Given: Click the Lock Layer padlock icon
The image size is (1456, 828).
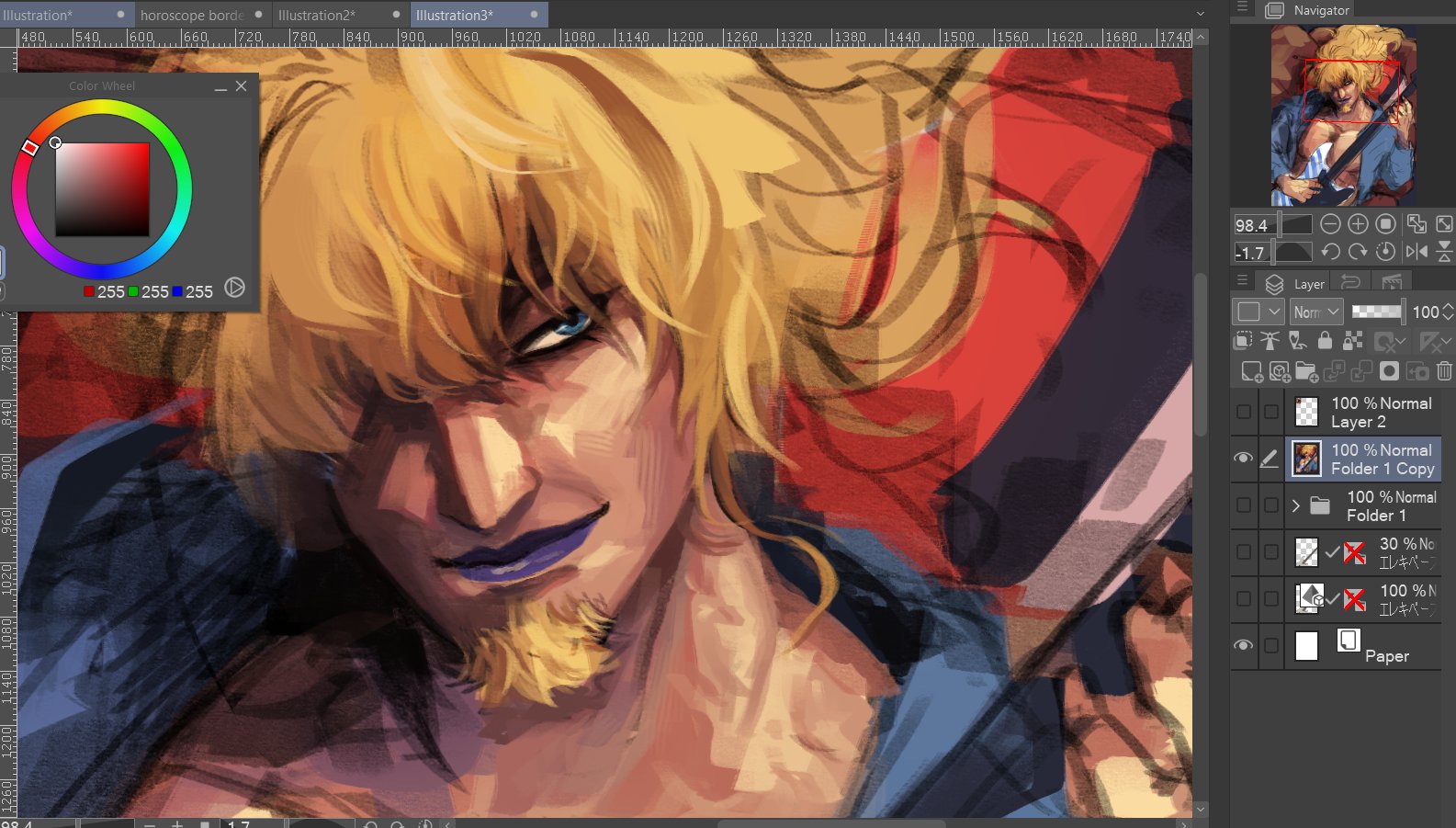Looking at the screenshot, I should pos(1325,342).
